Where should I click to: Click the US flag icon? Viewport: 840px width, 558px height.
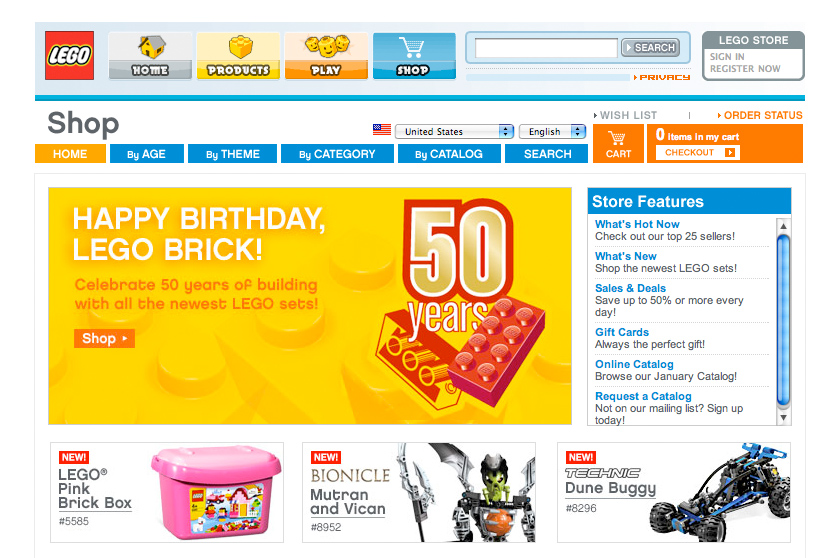tap(382, 130)
